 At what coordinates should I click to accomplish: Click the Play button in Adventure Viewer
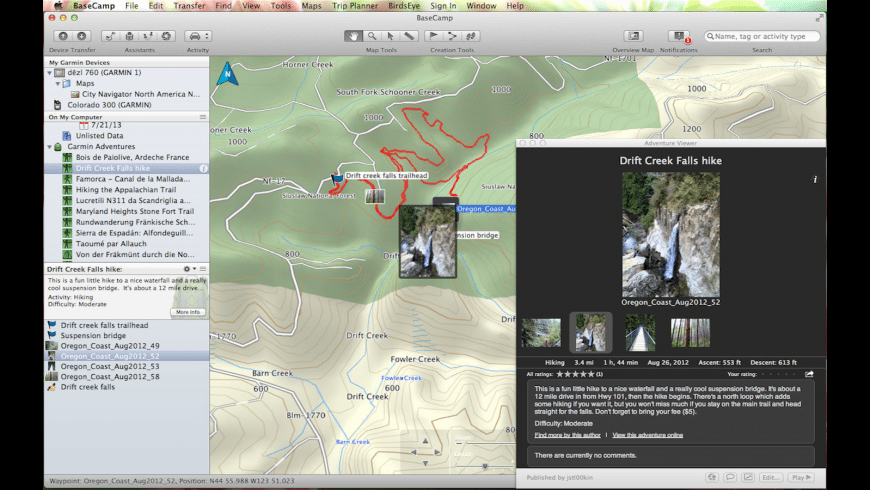tap(801, 477)
